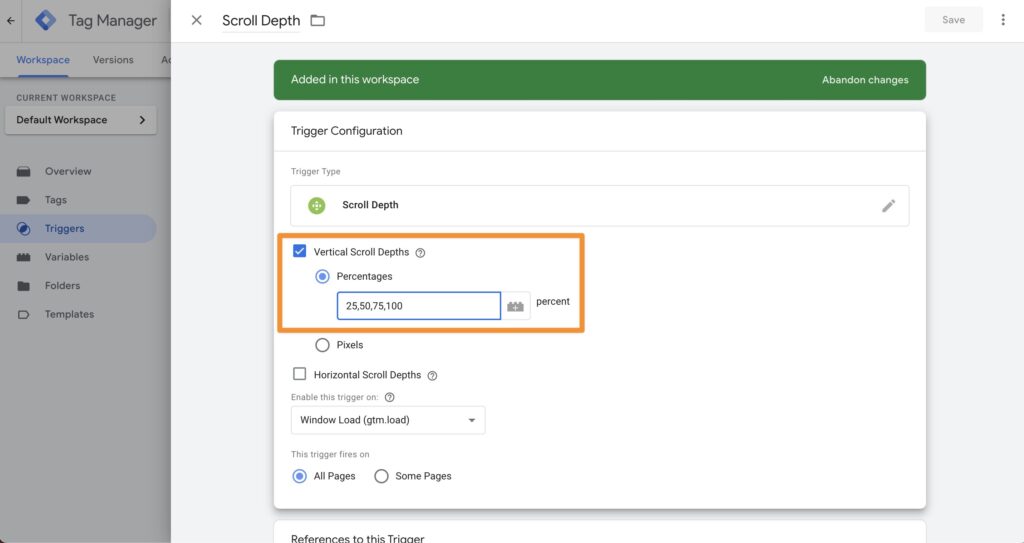Open help for Vertical Scroll Depths
1024x543 pixels.
point(421,253)
